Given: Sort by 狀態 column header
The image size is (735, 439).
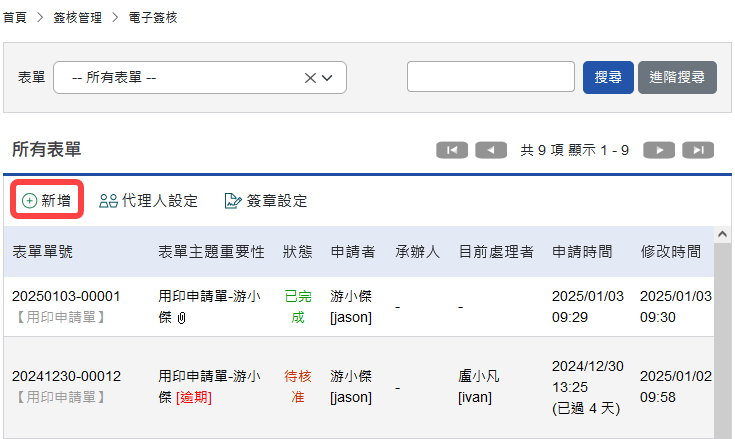Looking at the screenshot, I should pos(298,252).
